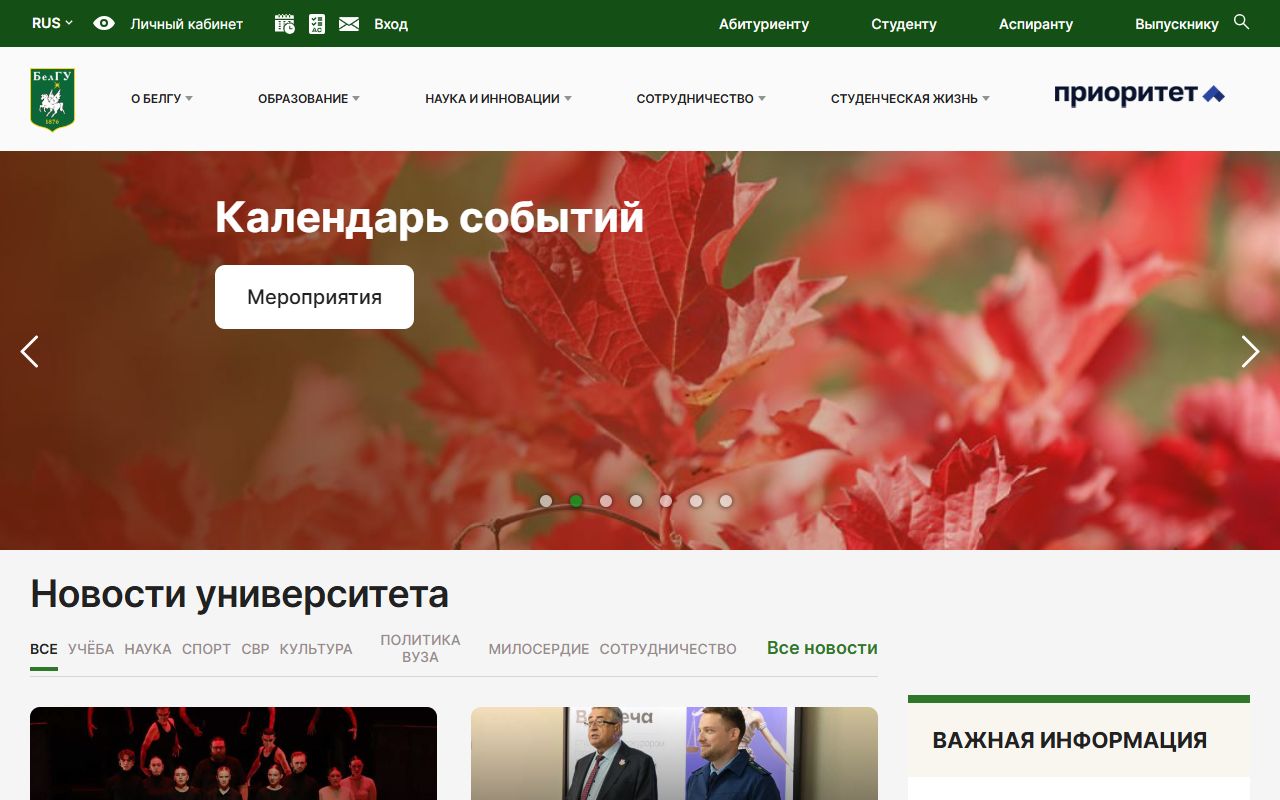Click the search magnifier icon

1242,22
